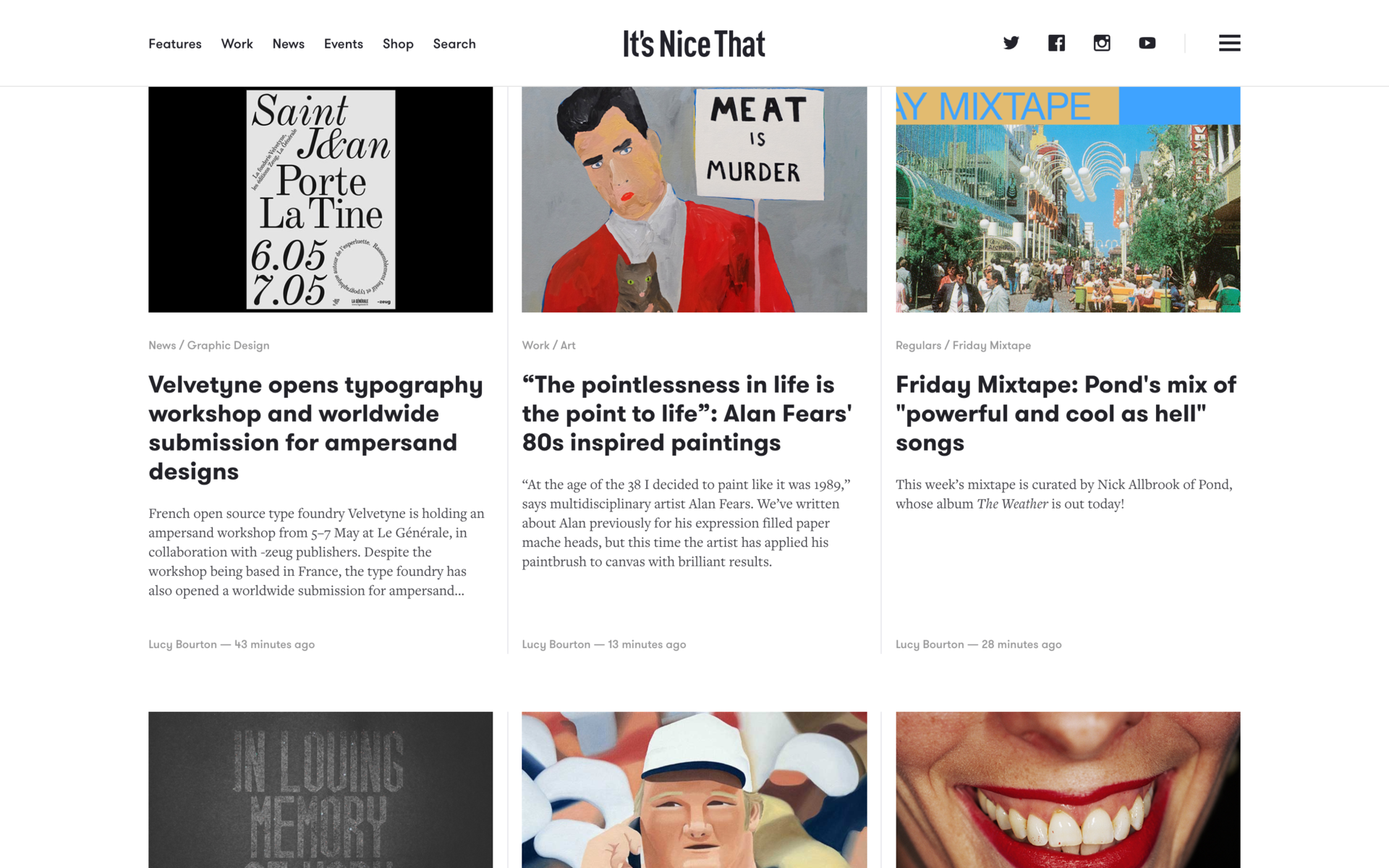Open the Events page
Screen dimensions: 1389x868
(344, 44)
